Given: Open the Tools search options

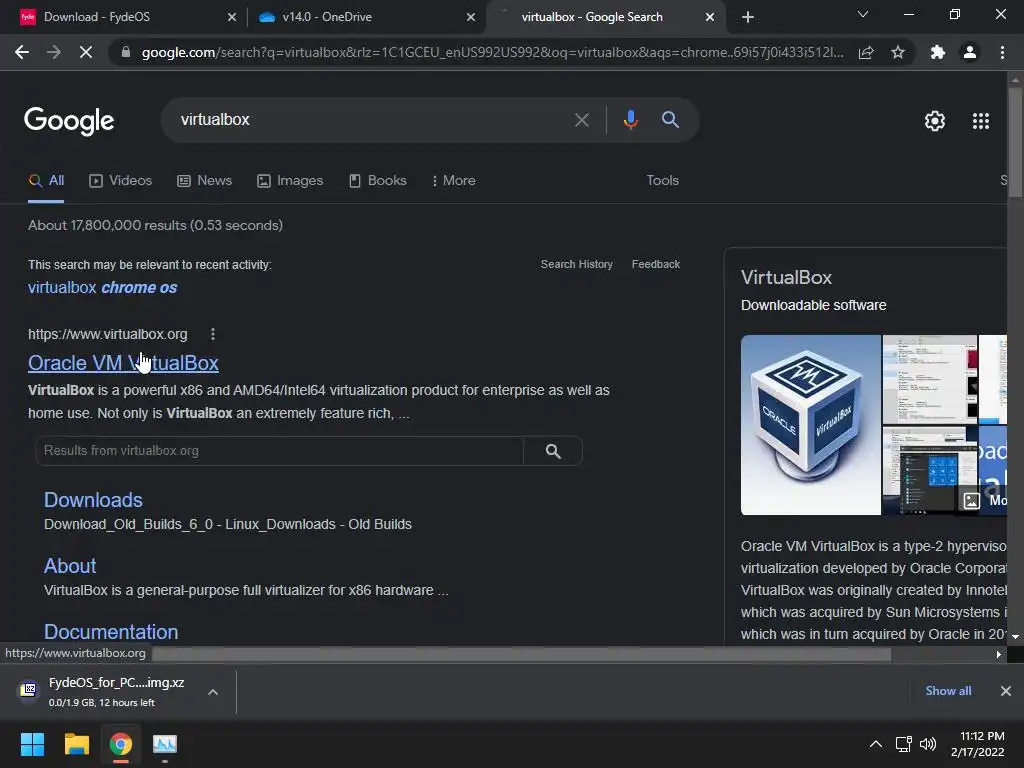Looking at the screenshot, I should 662,180.
